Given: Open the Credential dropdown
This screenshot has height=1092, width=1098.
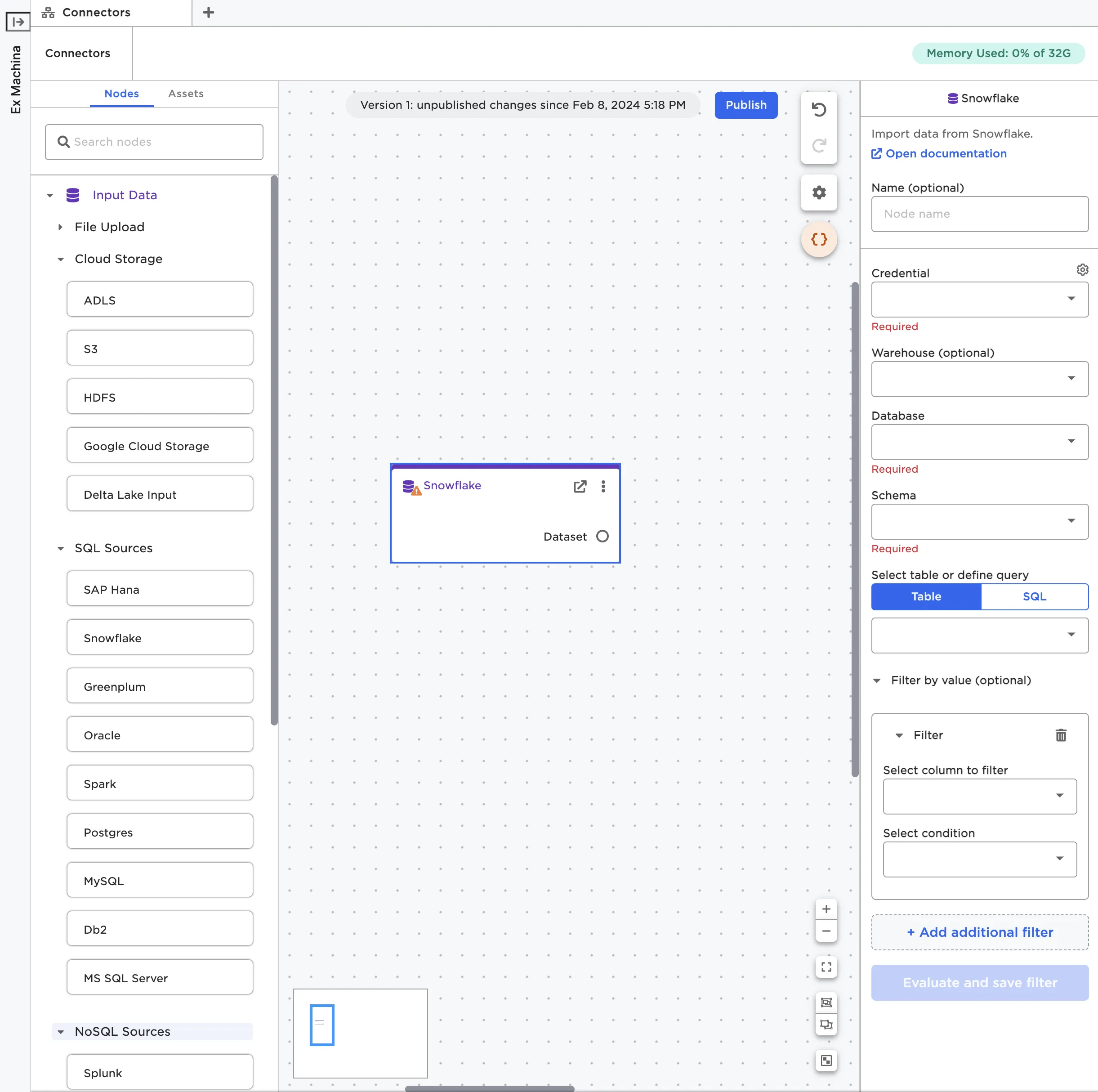Looking at the screenshot, I should click(979, 299).
